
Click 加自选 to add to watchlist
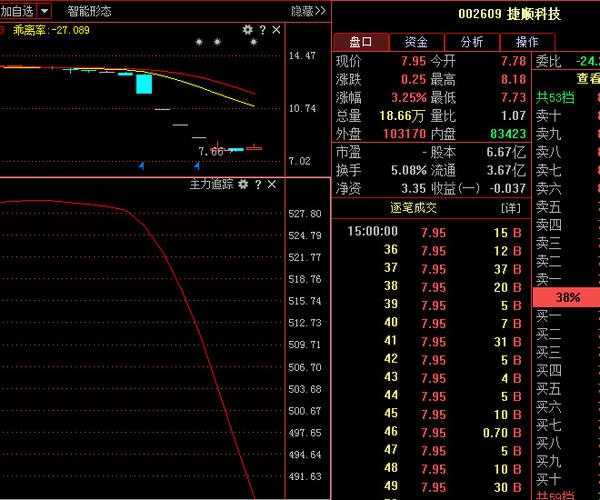click(x=17, y=11)
